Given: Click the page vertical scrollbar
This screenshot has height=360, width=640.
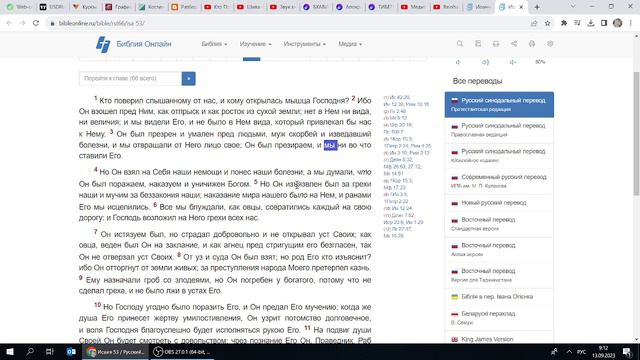Looking at the screenshot, I should click(x=636, y=133).
